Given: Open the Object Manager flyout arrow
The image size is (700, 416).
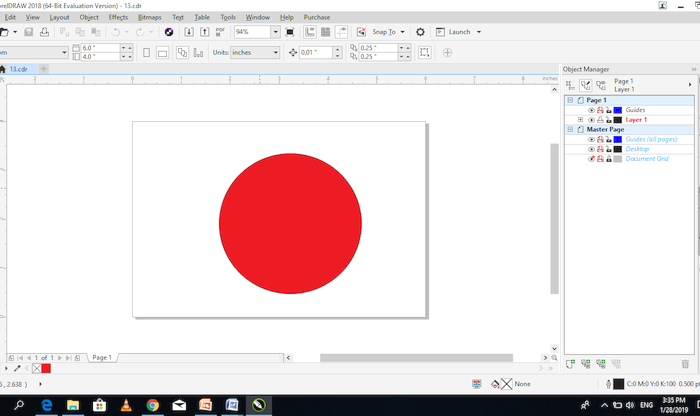Looking at the screenshot, I should coord(690,85).
